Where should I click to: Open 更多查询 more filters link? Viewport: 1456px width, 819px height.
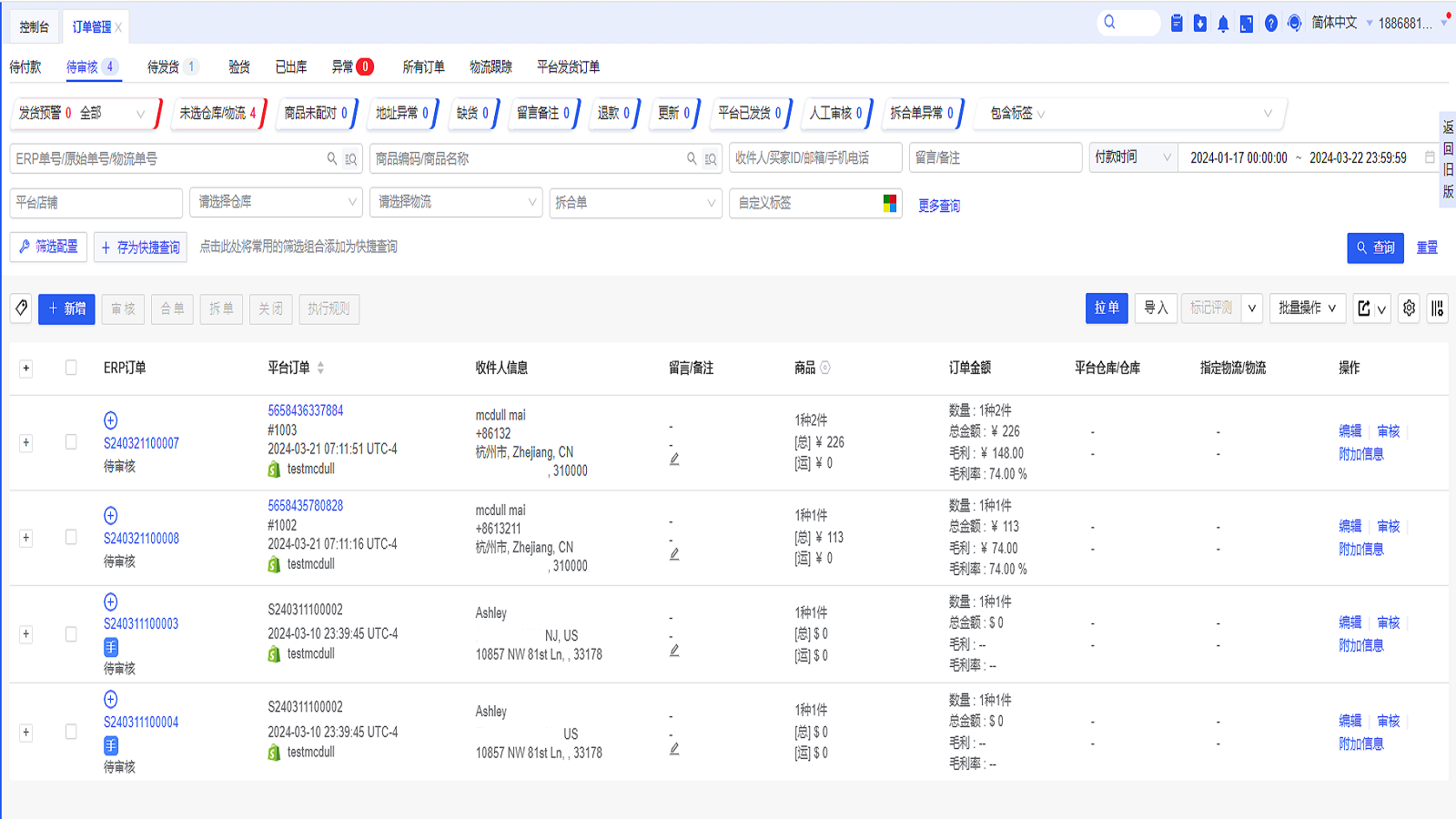pyautogui.click(x=939, y=206)
